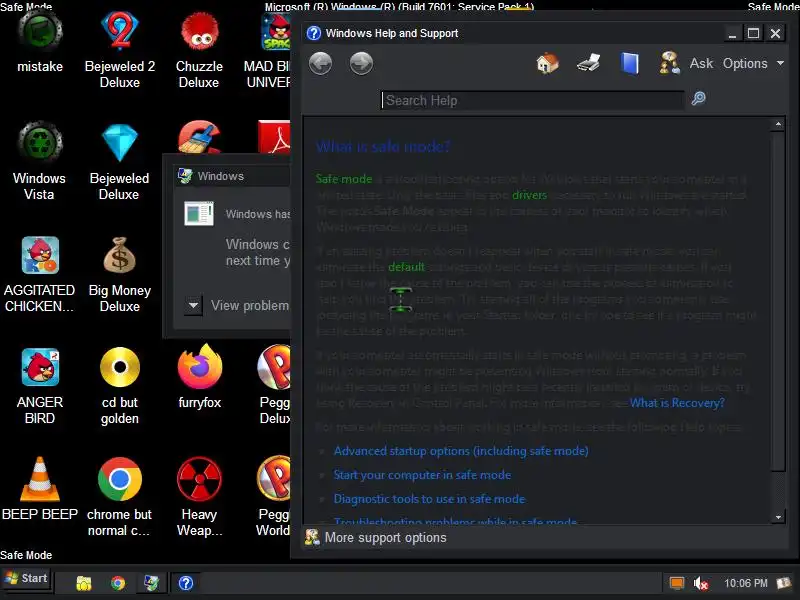Screen dimensions: 800x600
Task: Select AGGITATED CHICKEN desktop icon
Action: (x=40, y=274)
